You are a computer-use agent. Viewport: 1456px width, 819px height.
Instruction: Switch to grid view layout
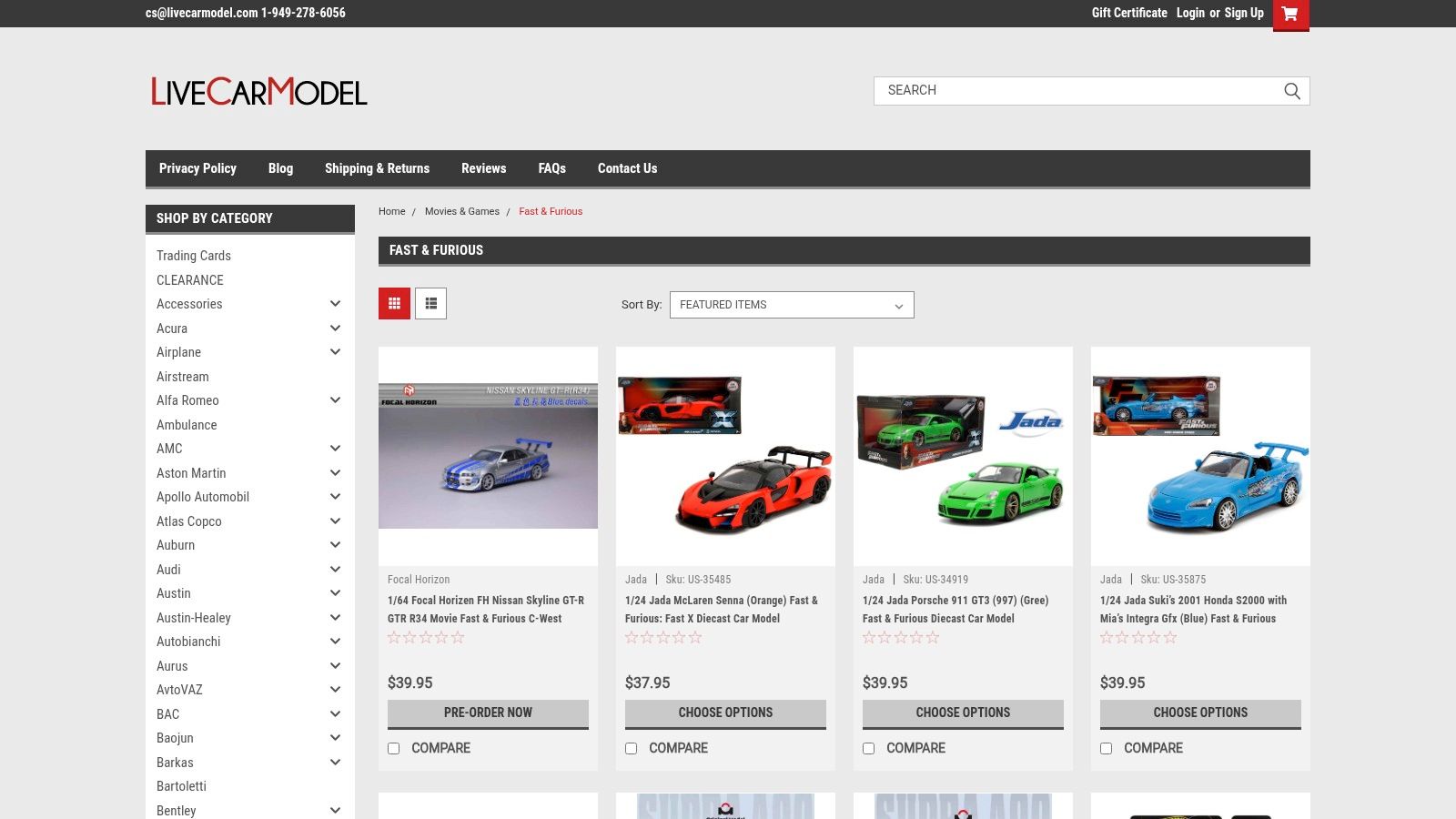(x=394, y=303)
